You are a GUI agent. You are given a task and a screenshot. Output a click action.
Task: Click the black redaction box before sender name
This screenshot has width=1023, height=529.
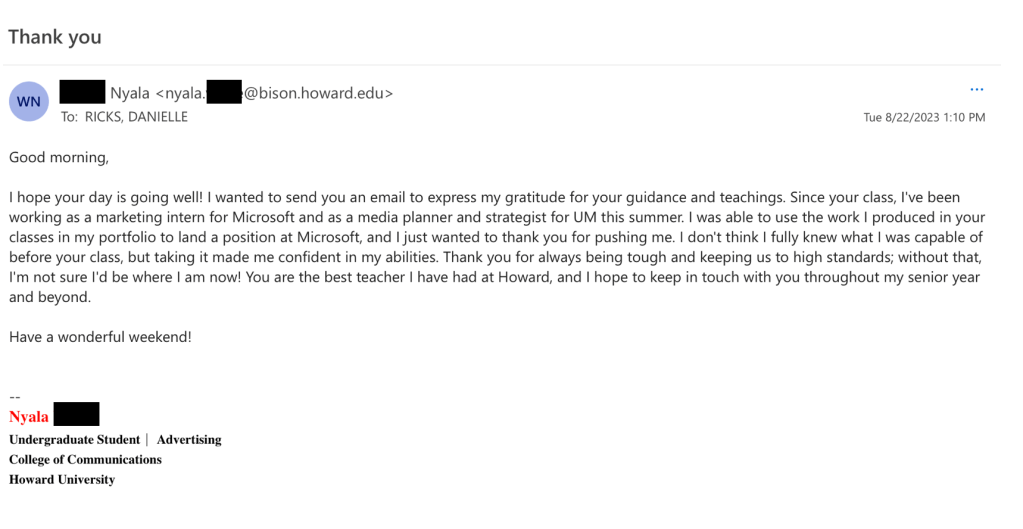(82, 92)
